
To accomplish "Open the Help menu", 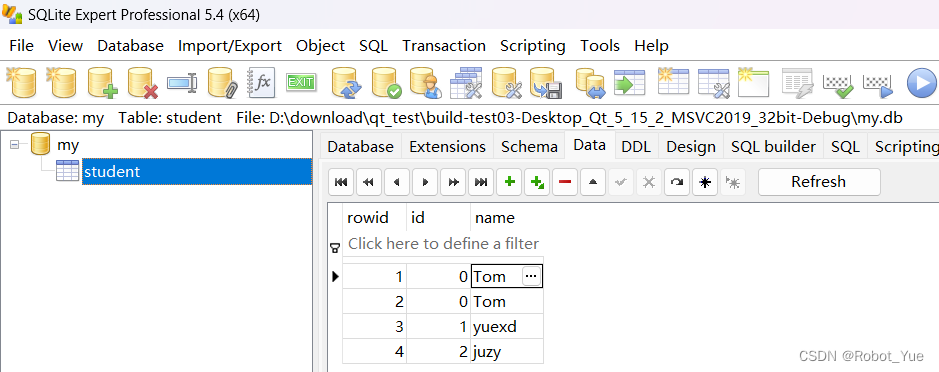I will (x=652, y=46).
